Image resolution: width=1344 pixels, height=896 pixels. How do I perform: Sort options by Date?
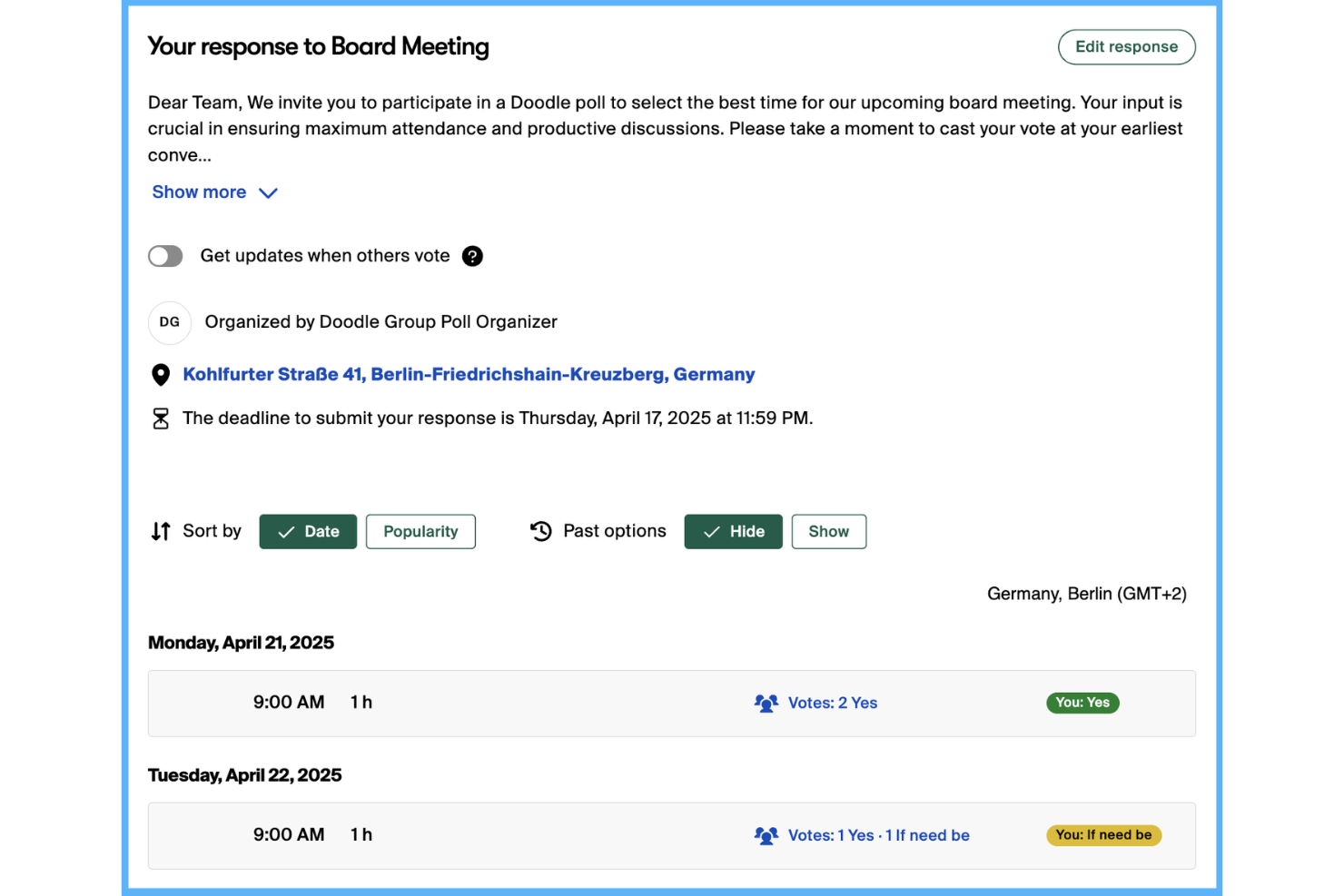[308, 532]
